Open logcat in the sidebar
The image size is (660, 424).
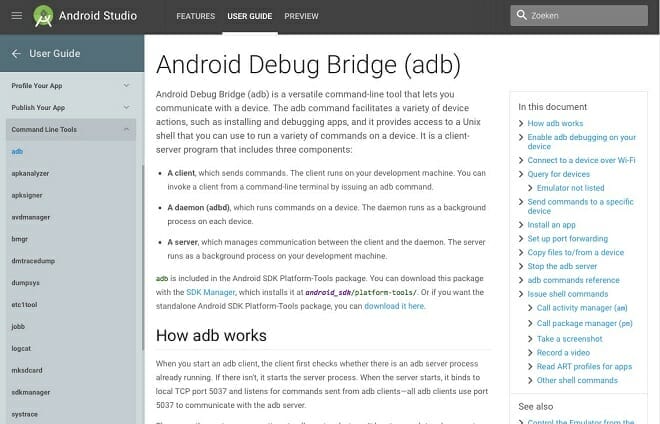coord(21,349)
